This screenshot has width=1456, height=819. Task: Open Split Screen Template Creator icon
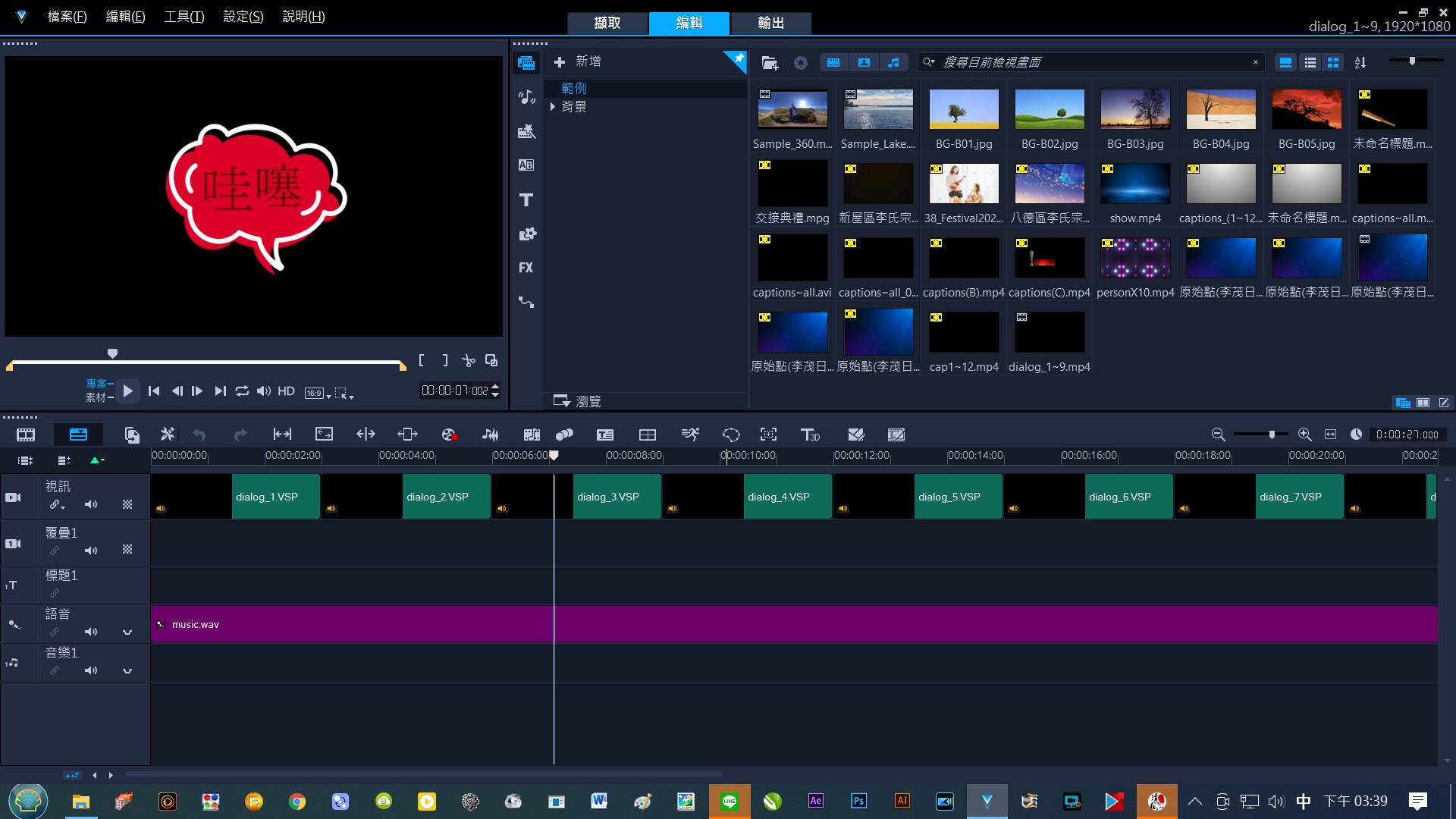648,435
